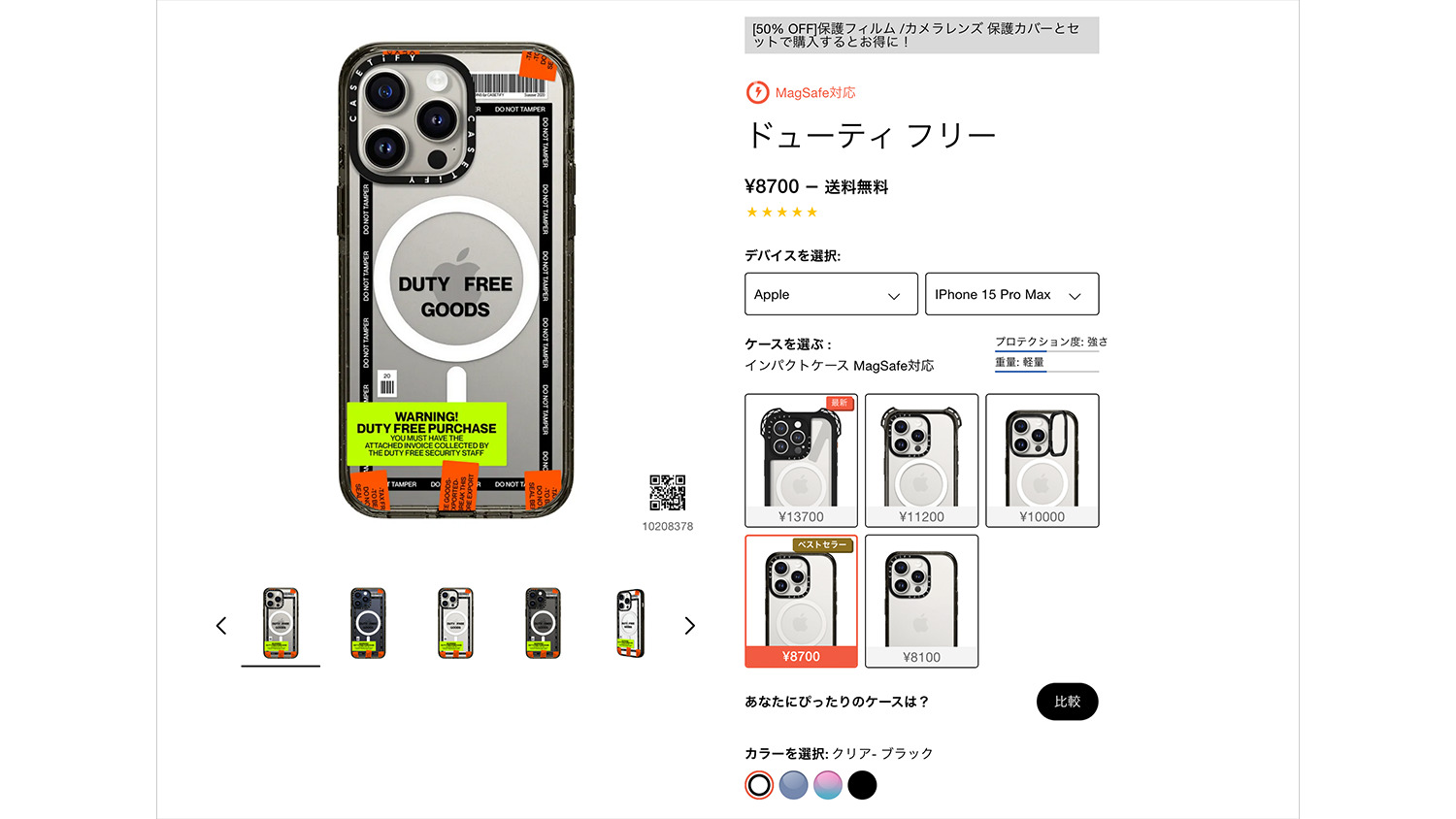Image resolution: width=1456 pixels, height=819 pixels.
Task: Open the Apple brand dropdown
Action: (831, 294)
